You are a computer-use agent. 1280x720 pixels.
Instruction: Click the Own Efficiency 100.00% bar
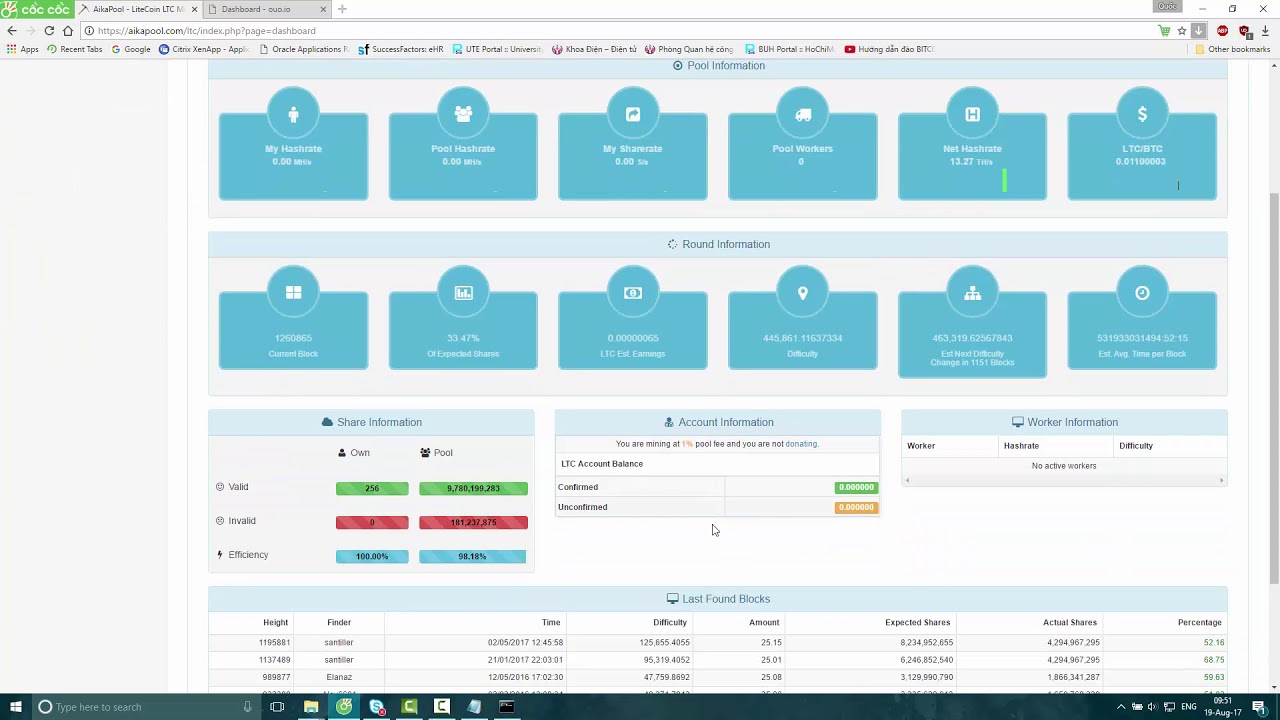pos(372,556)
